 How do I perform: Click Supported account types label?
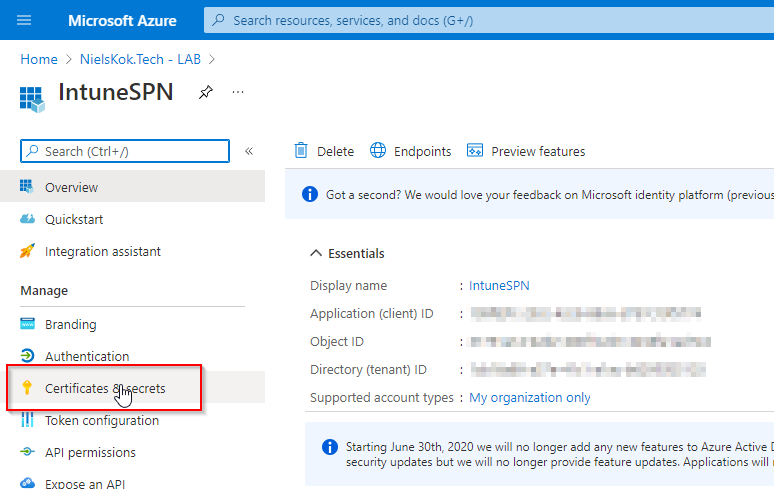click(382, 398)
